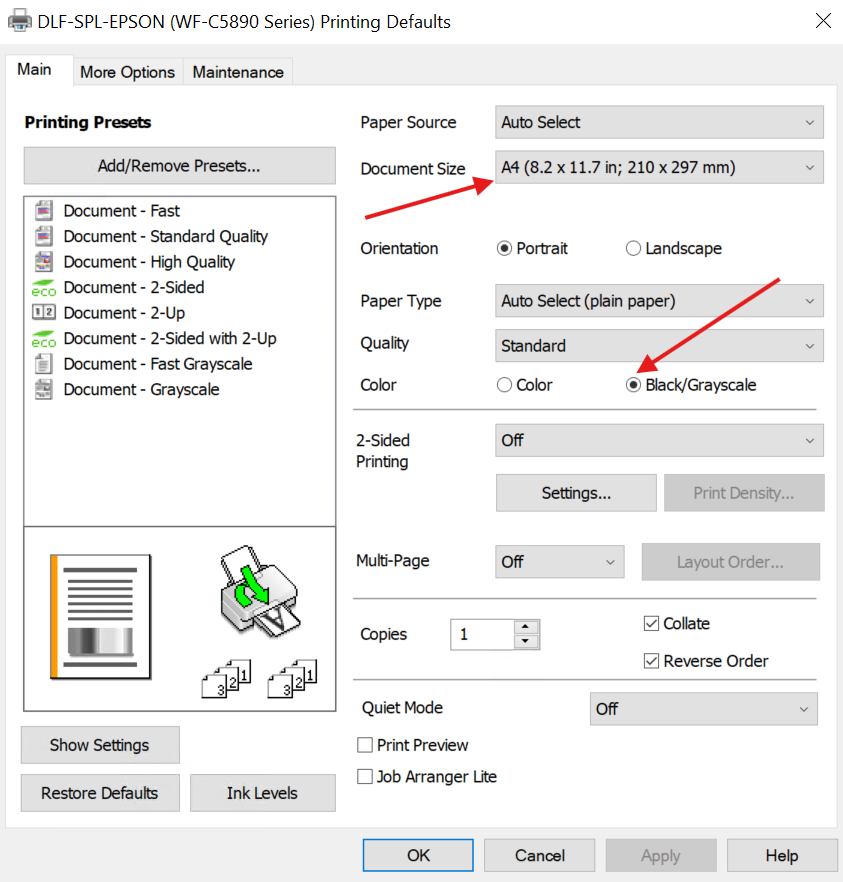Select the eco Document - 2-Sided preset
The height and width of the screenshot is (882, 843).
[x=43, y=288]
